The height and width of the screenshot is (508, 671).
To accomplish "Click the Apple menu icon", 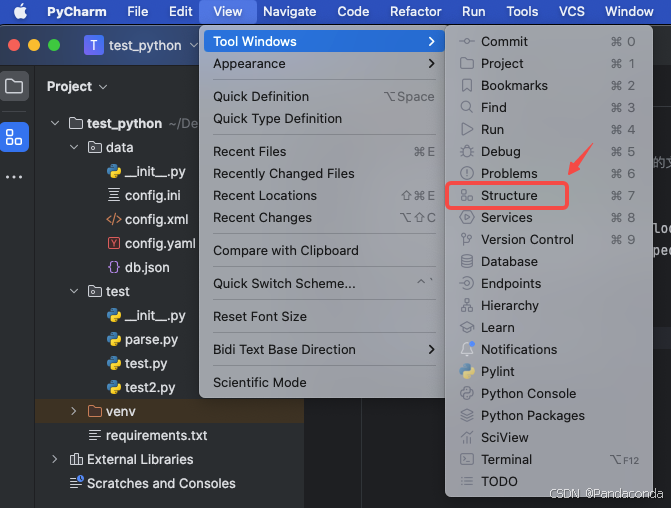I will (x=20, y=12).
